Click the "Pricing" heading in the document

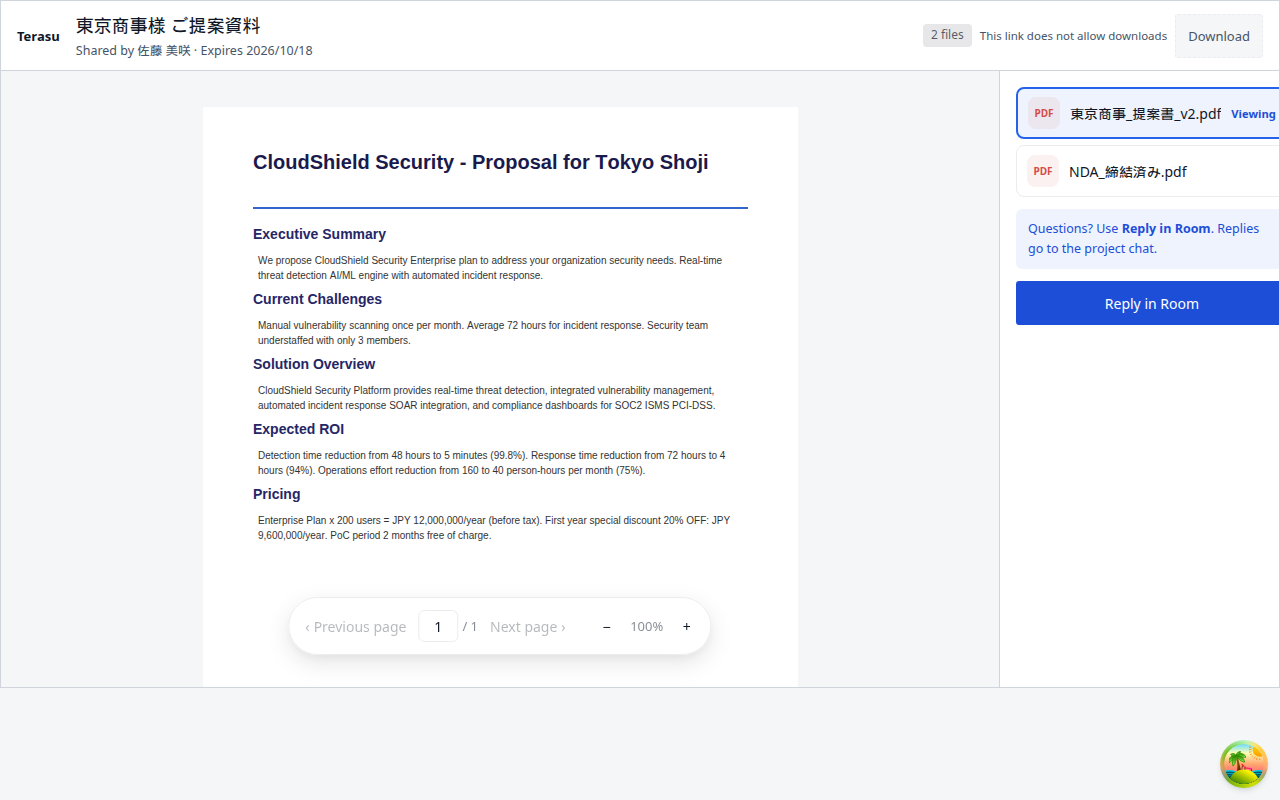(x=276, y=494)
